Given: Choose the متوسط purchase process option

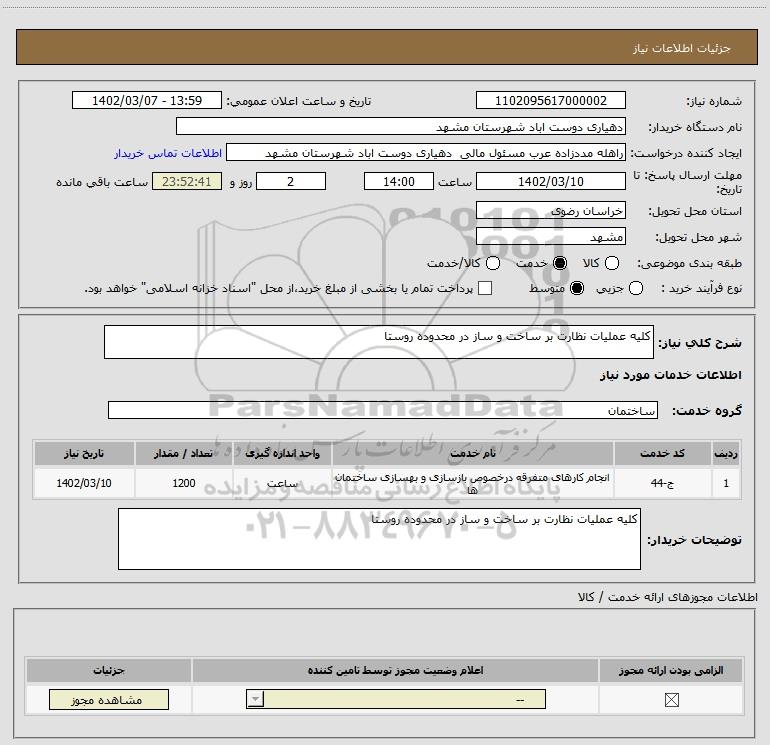Looking at the screenshot, I should click(x=577, y=288).
